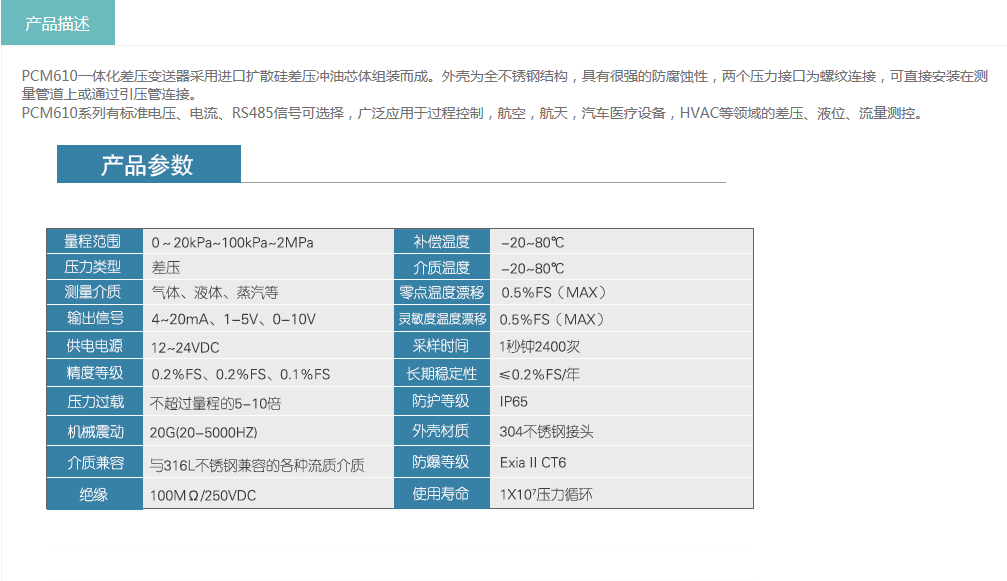Click the value 1X10⁷压力循环

coord(546,494)
